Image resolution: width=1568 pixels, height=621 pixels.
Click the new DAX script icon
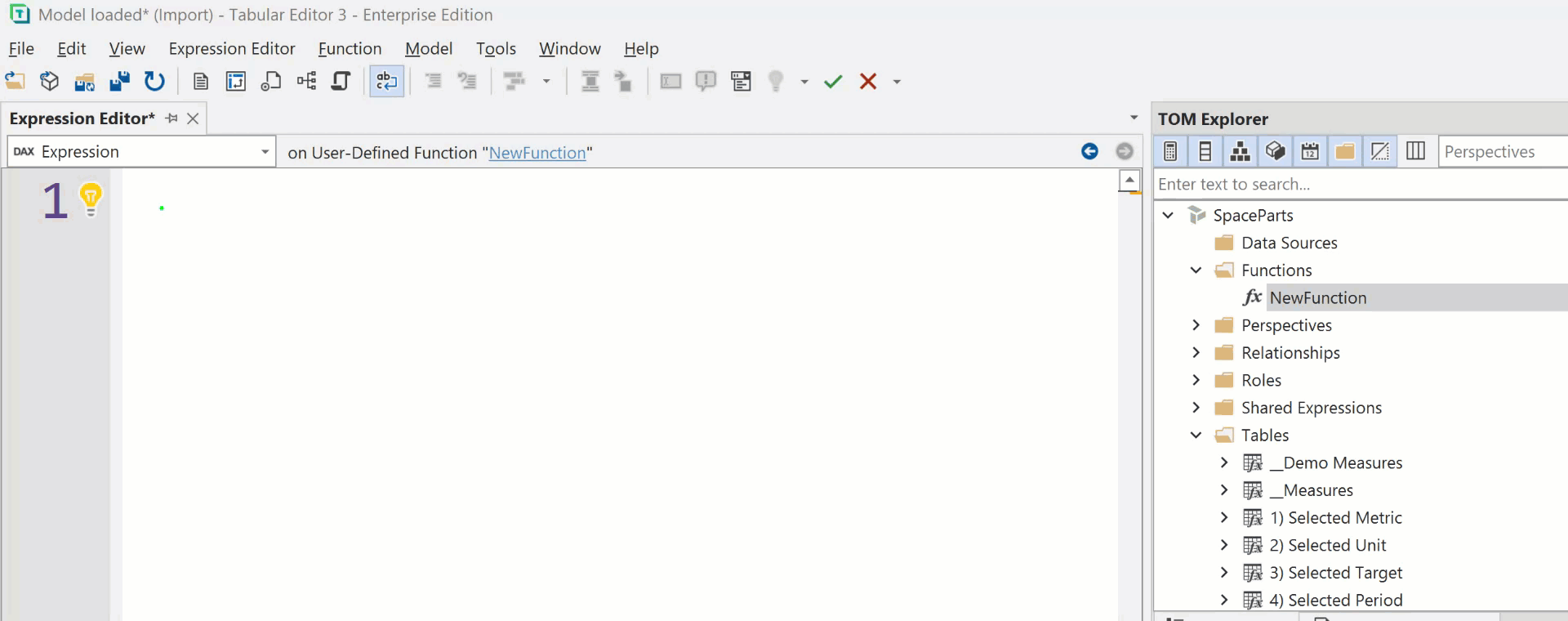(x=271, y=81)
